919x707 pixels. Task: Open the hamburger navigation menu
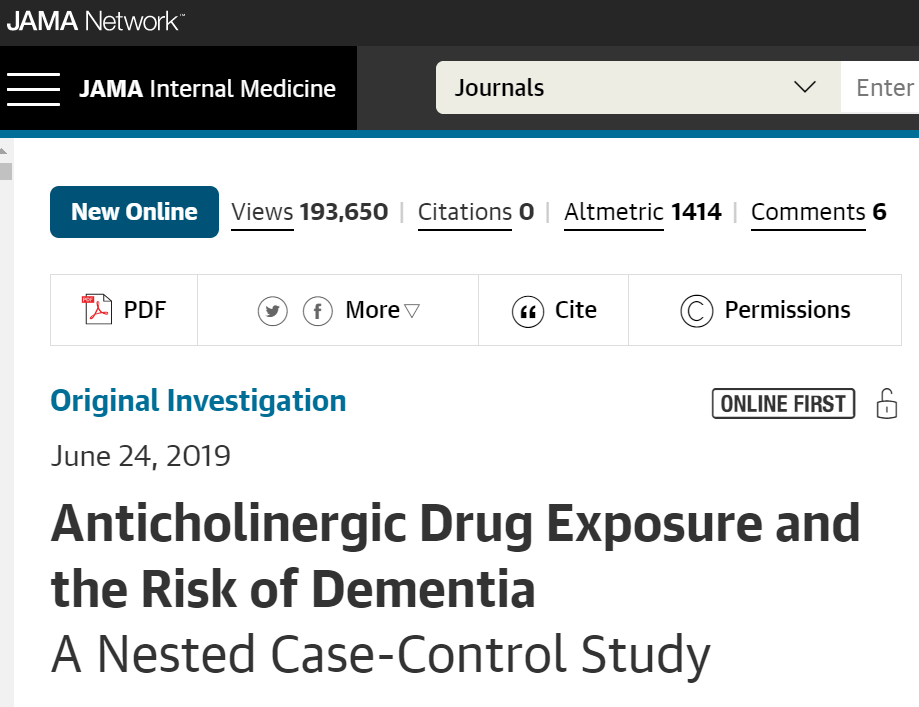click(33, 88)
